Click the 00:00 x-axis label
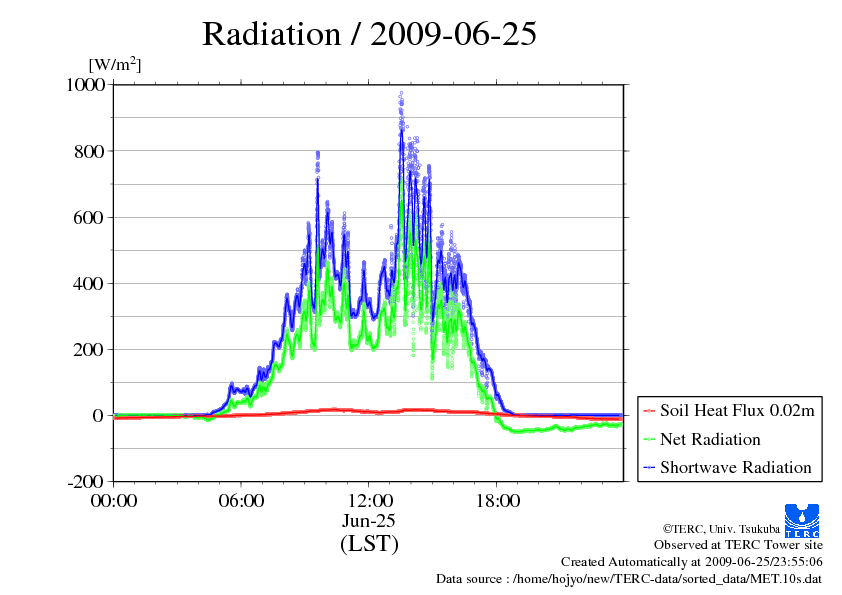Screen dimensions: 842x595 (114, 501)
